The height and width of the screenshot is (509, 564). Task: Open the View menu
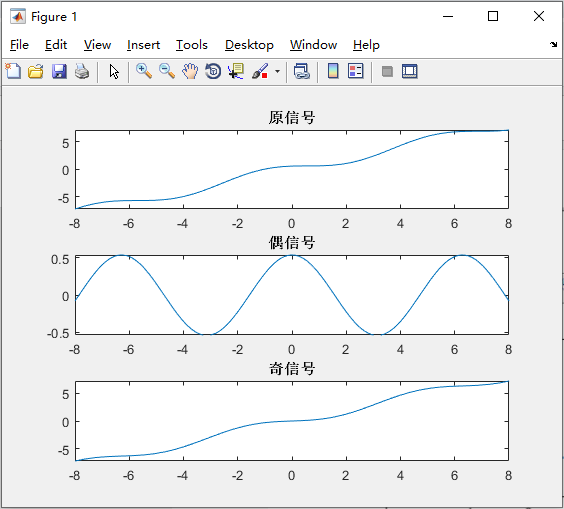coord(97,45)
